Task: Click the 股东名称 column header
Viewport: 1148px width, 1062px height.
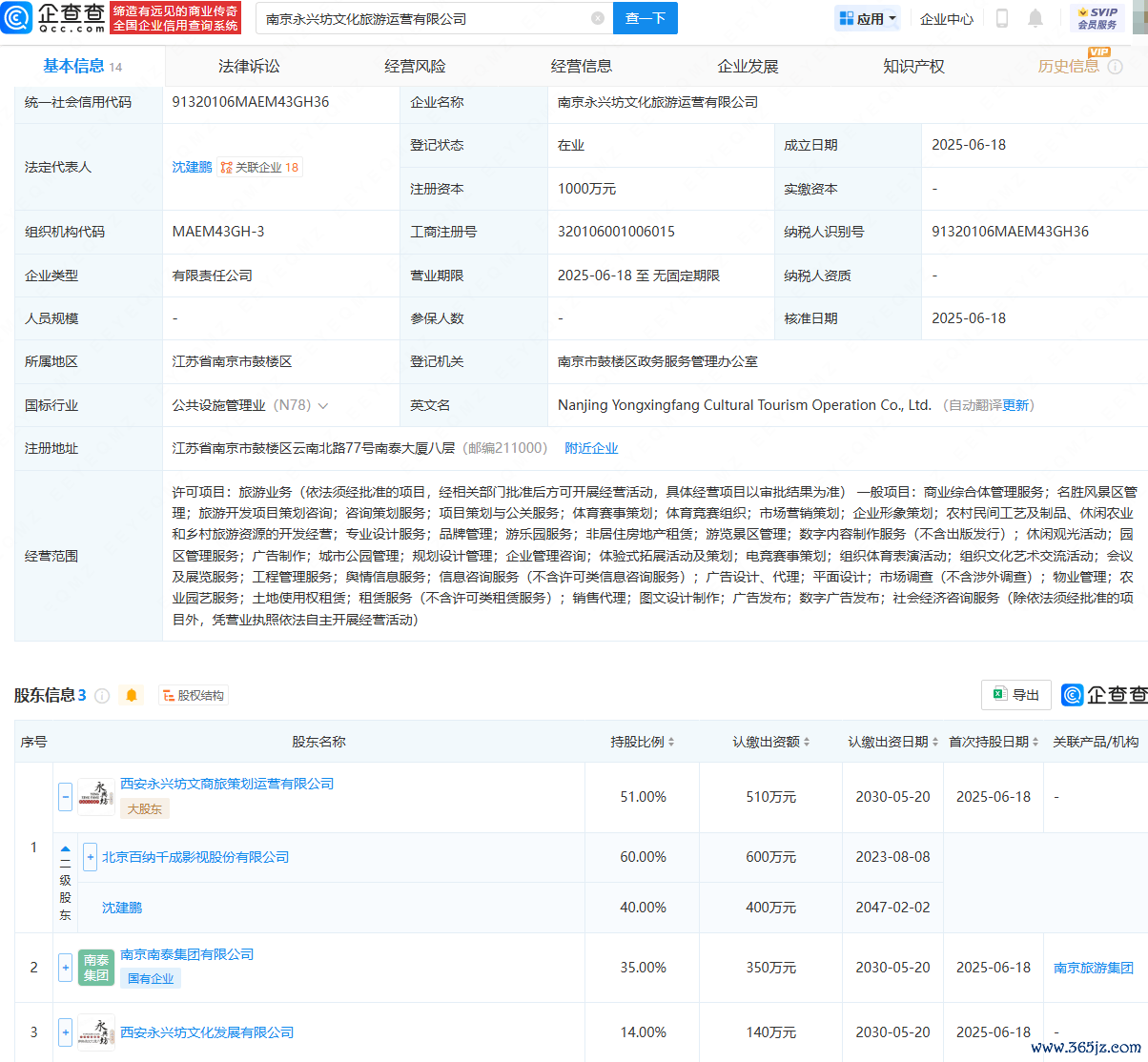Action: pyautogui.click(x=318, y=742)
